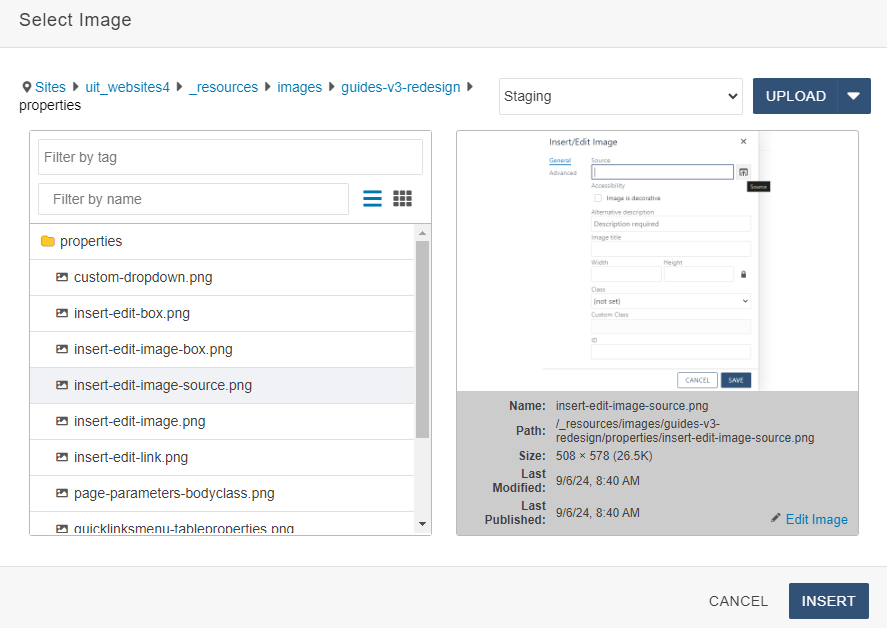Viewport: 887px width, 628px height.
Task: Click the file list scroll up arrow
Action: point(423,233)
